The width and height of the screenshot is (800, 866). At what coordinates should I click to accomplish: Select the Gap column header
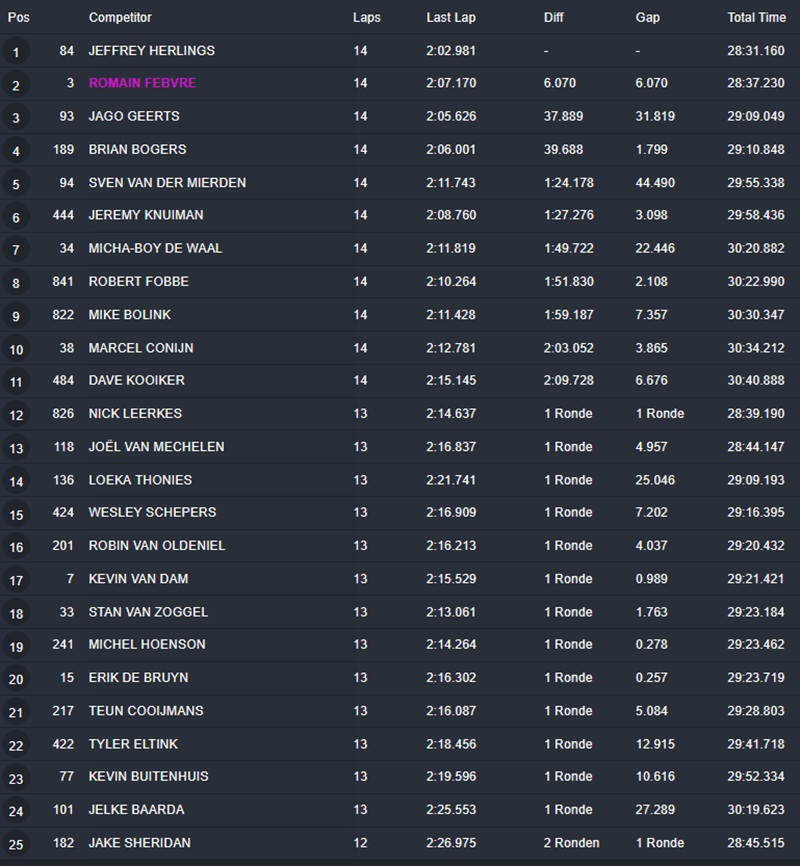647,18
